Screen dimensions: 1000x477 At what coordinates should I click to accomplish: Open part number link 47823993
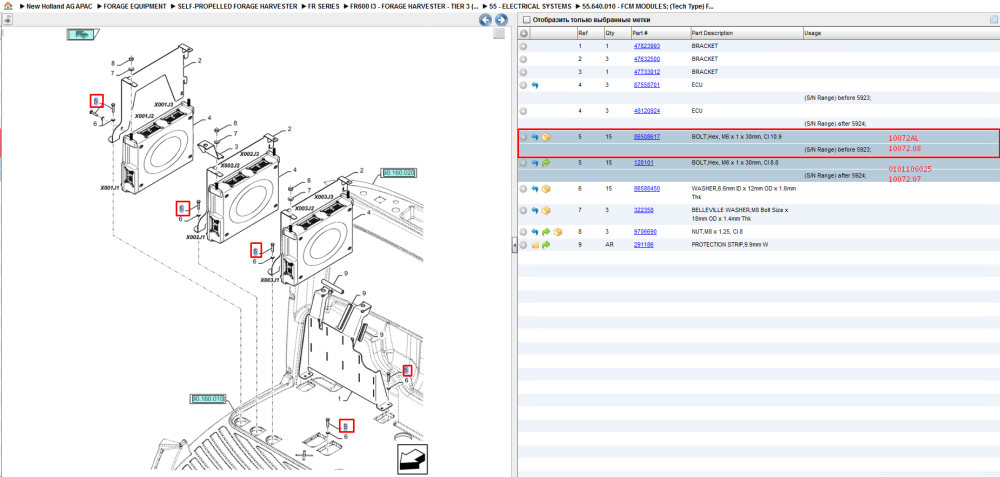(x=646, y=47)
